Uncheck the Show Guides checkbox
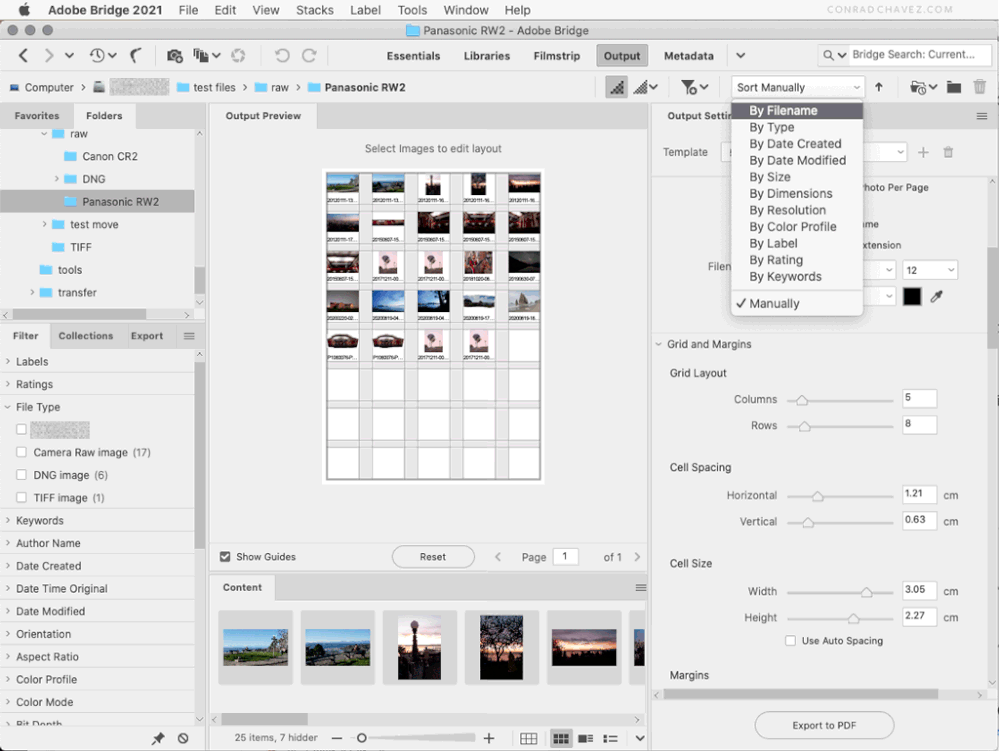The image size is (999, 751). [x=225, y=557]
